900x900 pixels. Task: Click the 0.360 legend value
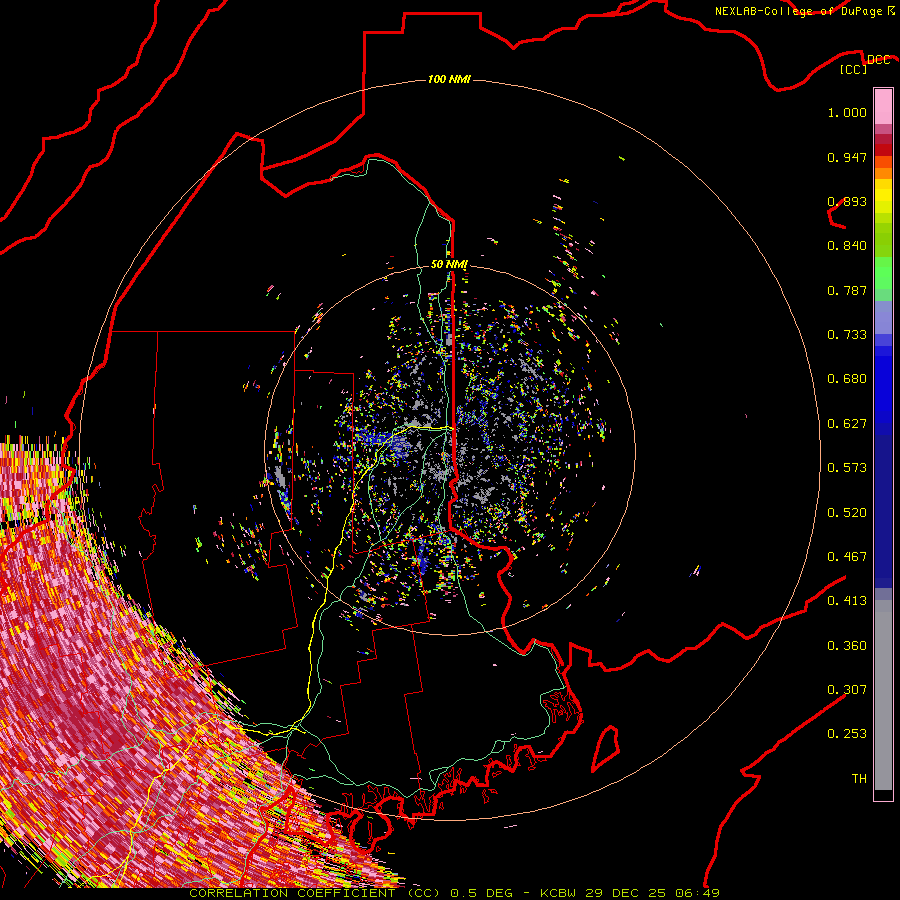click(x=847, y=646)
